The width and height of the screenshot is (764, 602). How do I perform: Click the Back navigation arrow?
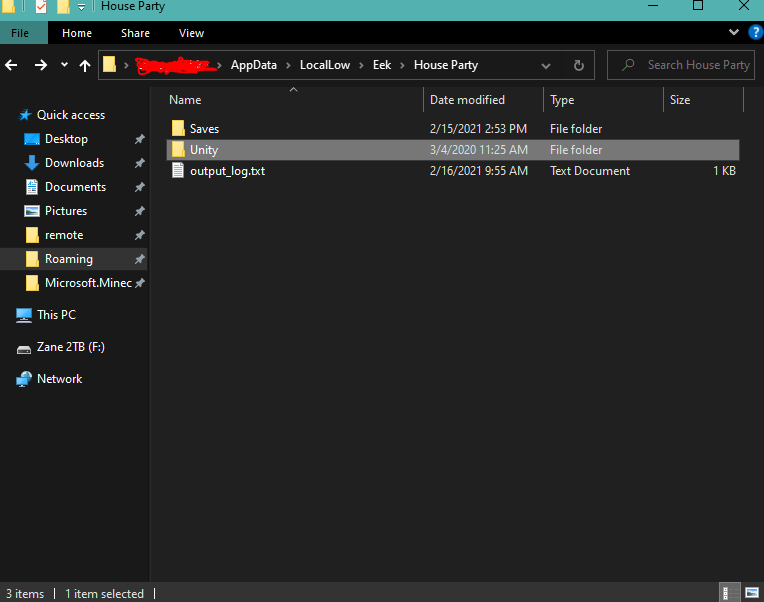click(12, 65)
